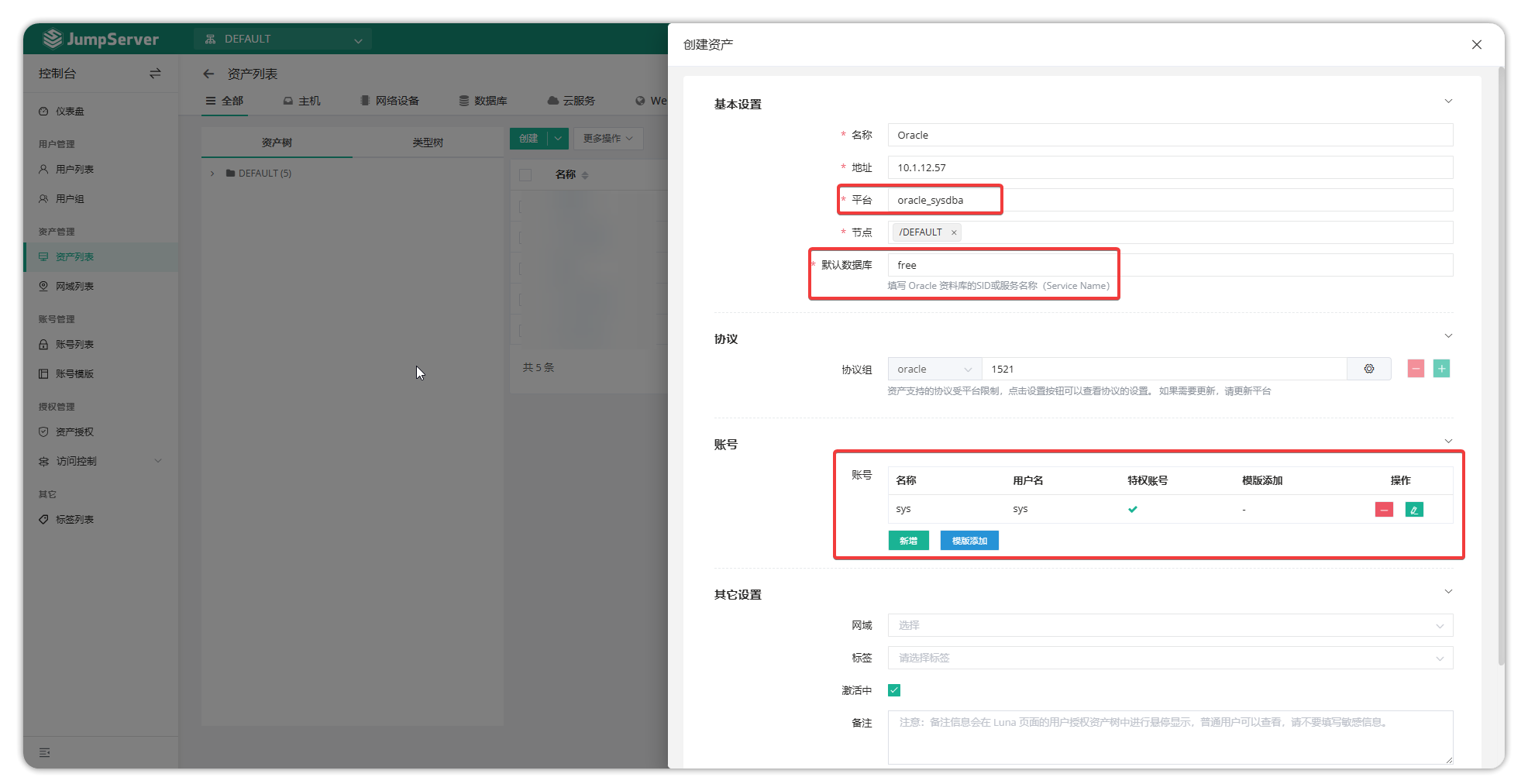This screenshot has height=784, width=1528.
Task: Click the protocol settings gear icon
Action: click(1368, 369)
